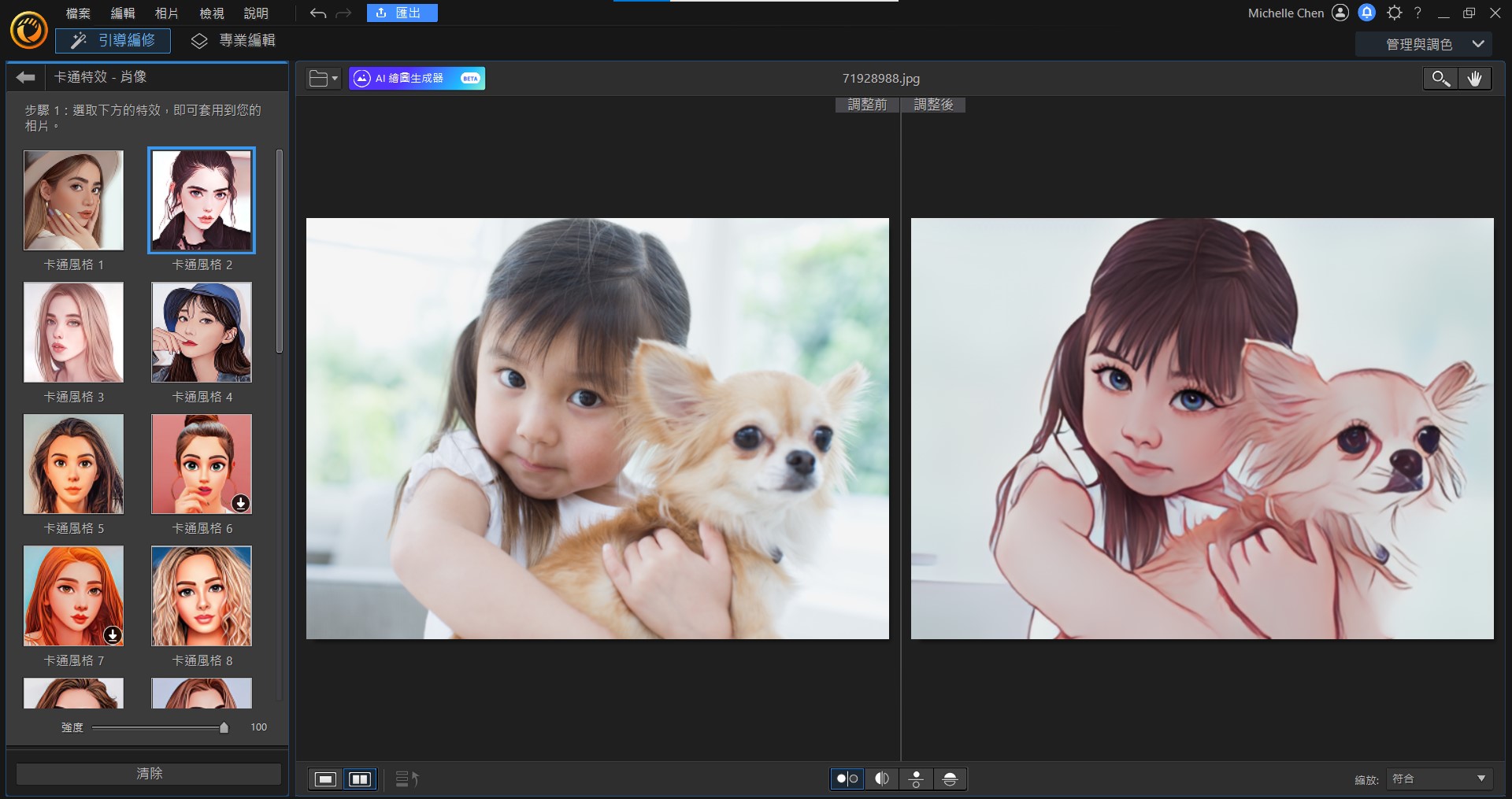Click the strength value 100

point(258,727)
